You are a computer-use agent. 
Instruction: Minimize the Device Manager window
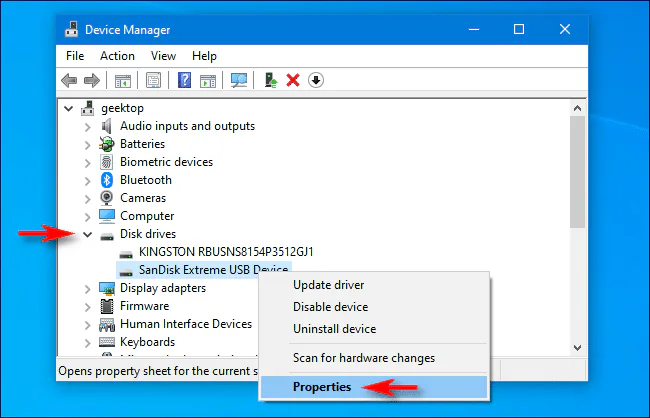474,29
